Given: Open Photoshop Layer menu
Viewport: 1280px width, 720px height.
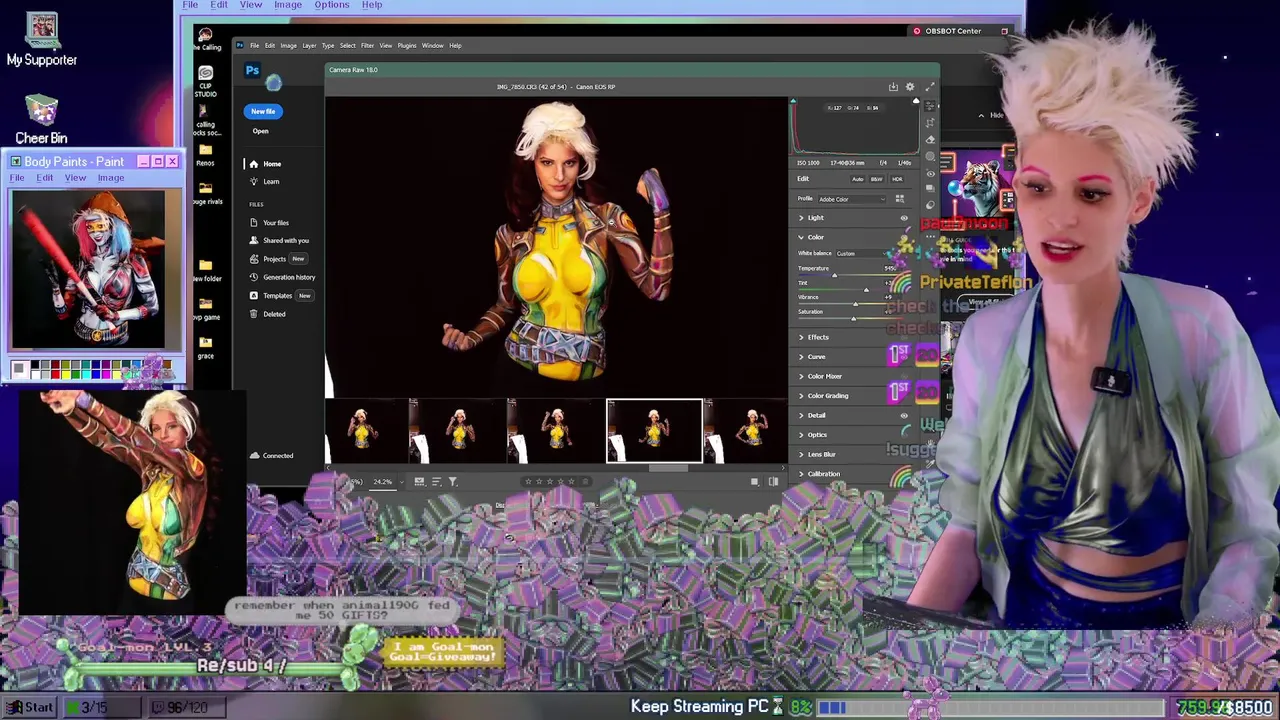Looking at the screenshot, I should click(x=309, y=45).
